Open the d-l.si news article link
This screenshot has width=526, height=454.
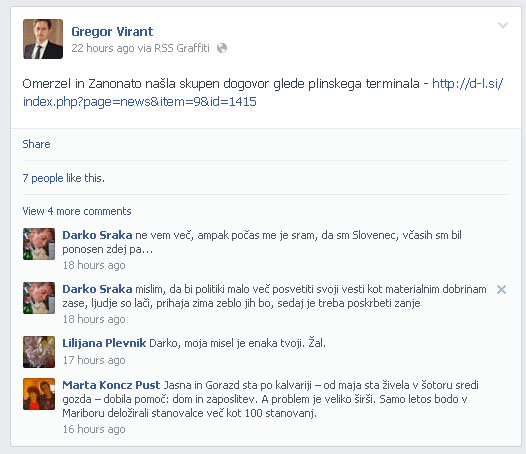coord(263,92)
